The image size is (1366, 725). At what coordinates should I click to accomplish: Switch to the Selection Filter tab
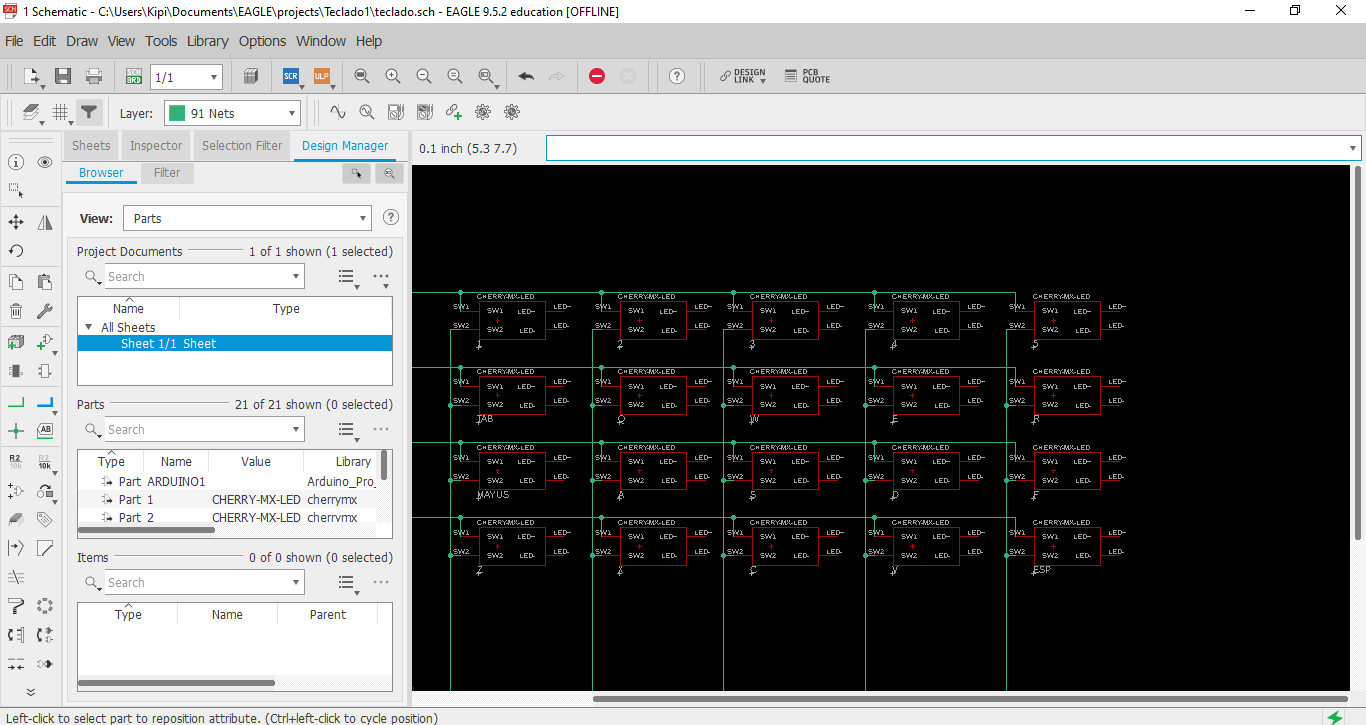[242, 146]
